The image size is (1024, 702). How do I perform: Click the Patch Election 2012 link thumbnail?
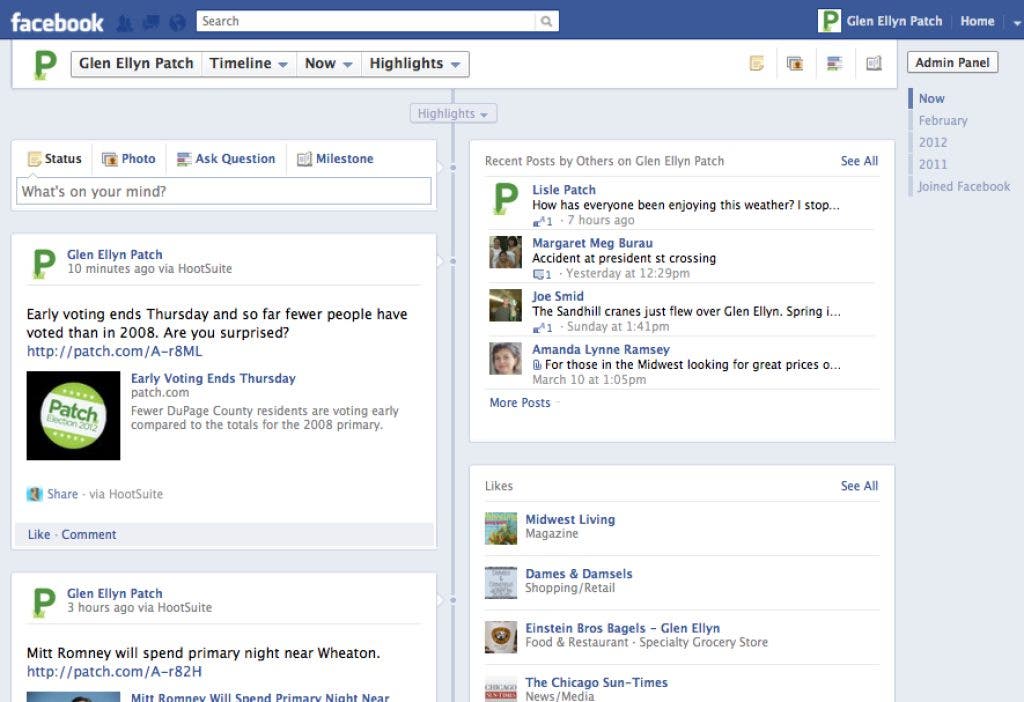[73, 415]
